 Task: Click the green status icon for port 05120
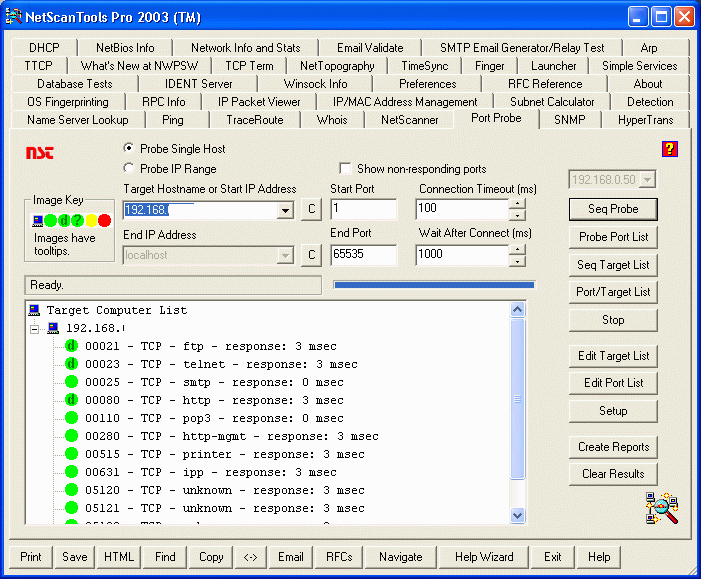(x=72, y=490)
